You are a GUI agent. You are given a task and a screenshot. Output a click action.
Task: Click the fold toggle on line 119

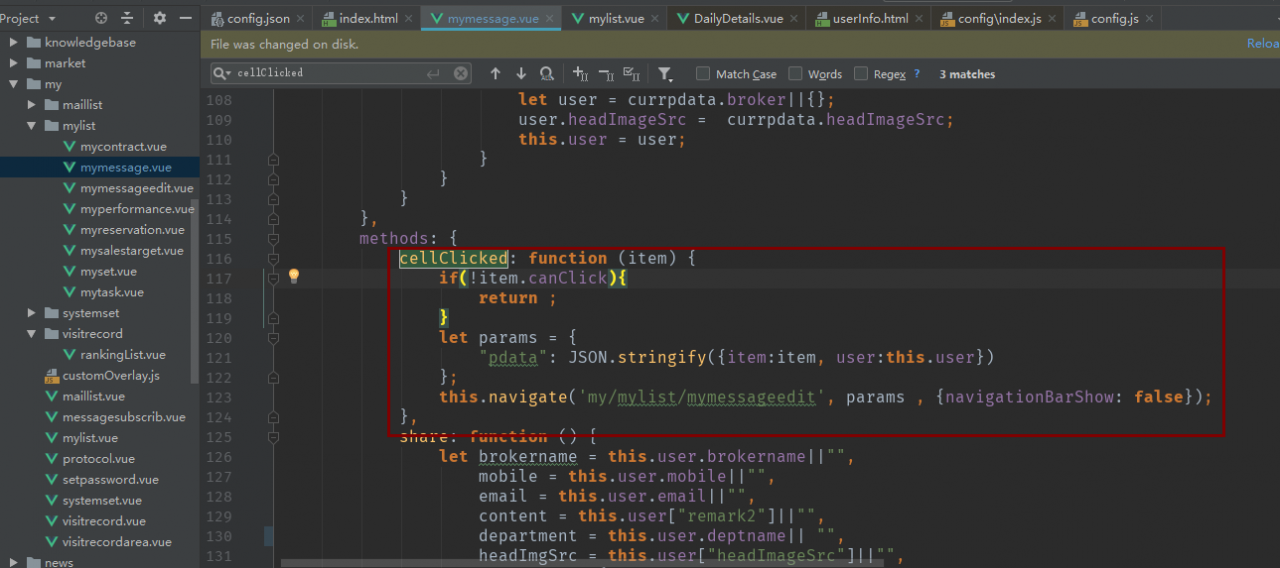(x=273, y=318)
